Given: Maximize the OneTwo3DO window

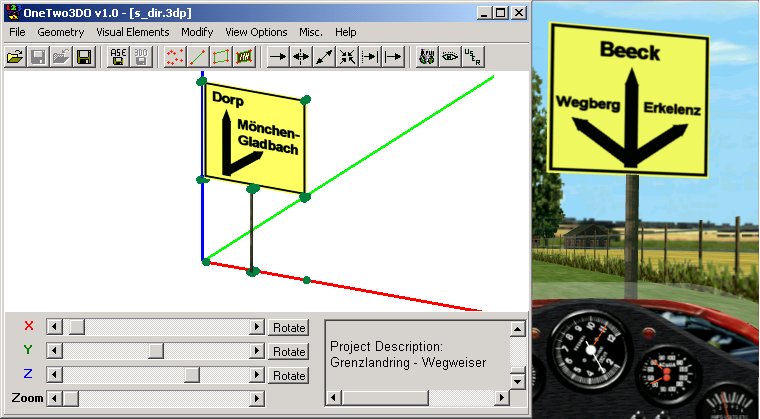Looking at the screenshot, I should point(500,13).
